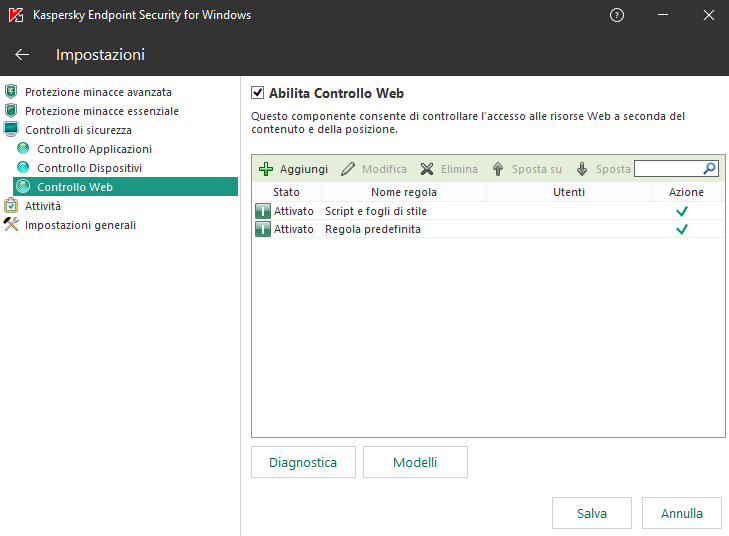Open the help question mark icon
The height and width of the screenshot is (536, 729).
616,15
